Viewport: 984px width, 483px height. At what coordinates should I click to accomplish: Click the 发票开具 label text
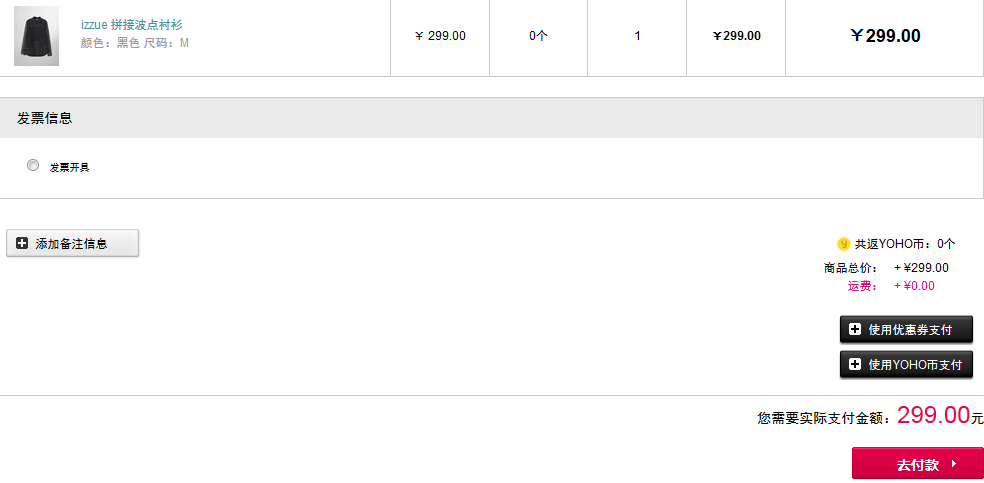coord(70,167)
